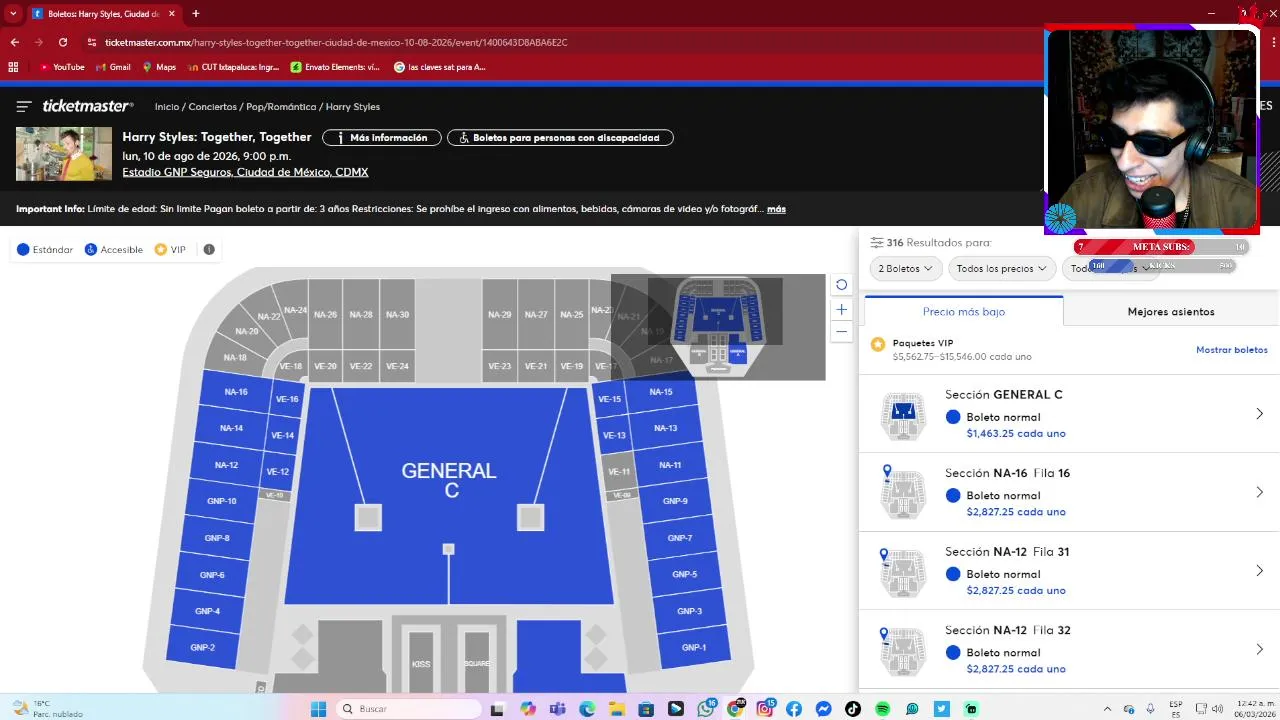Click the Ticketmaster logo
Image resolution: width=1280 pixels, height=720 pixels.
(88, 106)
